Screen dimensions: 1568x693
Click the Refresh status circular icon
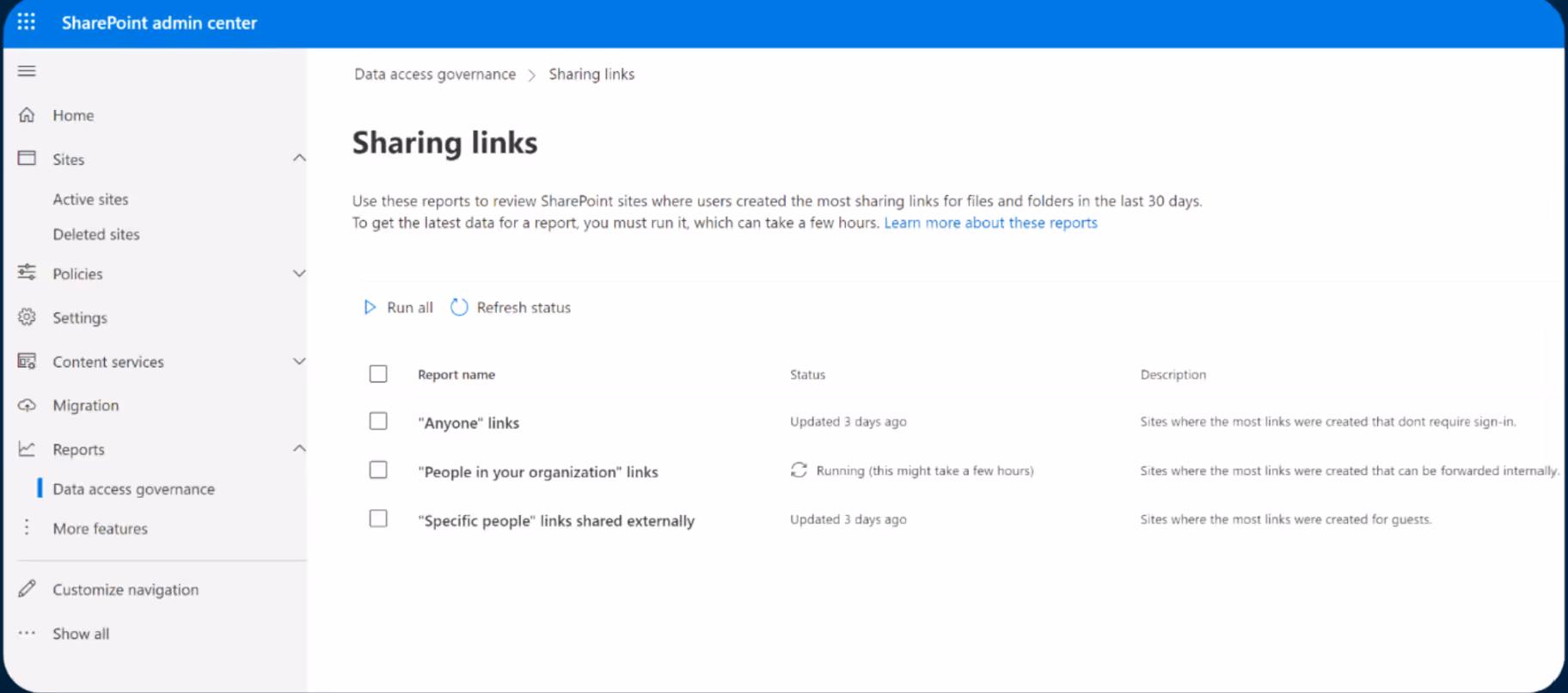click(x=459, y=307)
